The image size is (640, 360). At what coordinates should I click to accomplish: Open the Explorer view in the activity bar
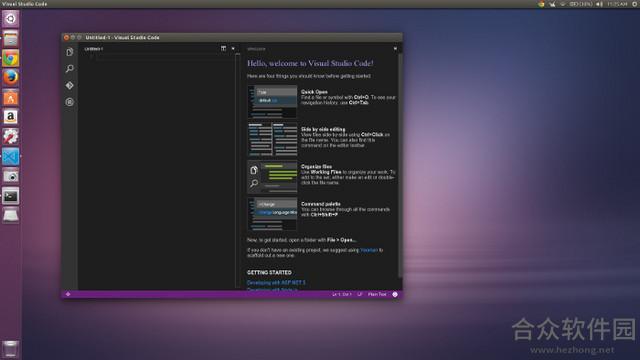click(x=70, y=52)
